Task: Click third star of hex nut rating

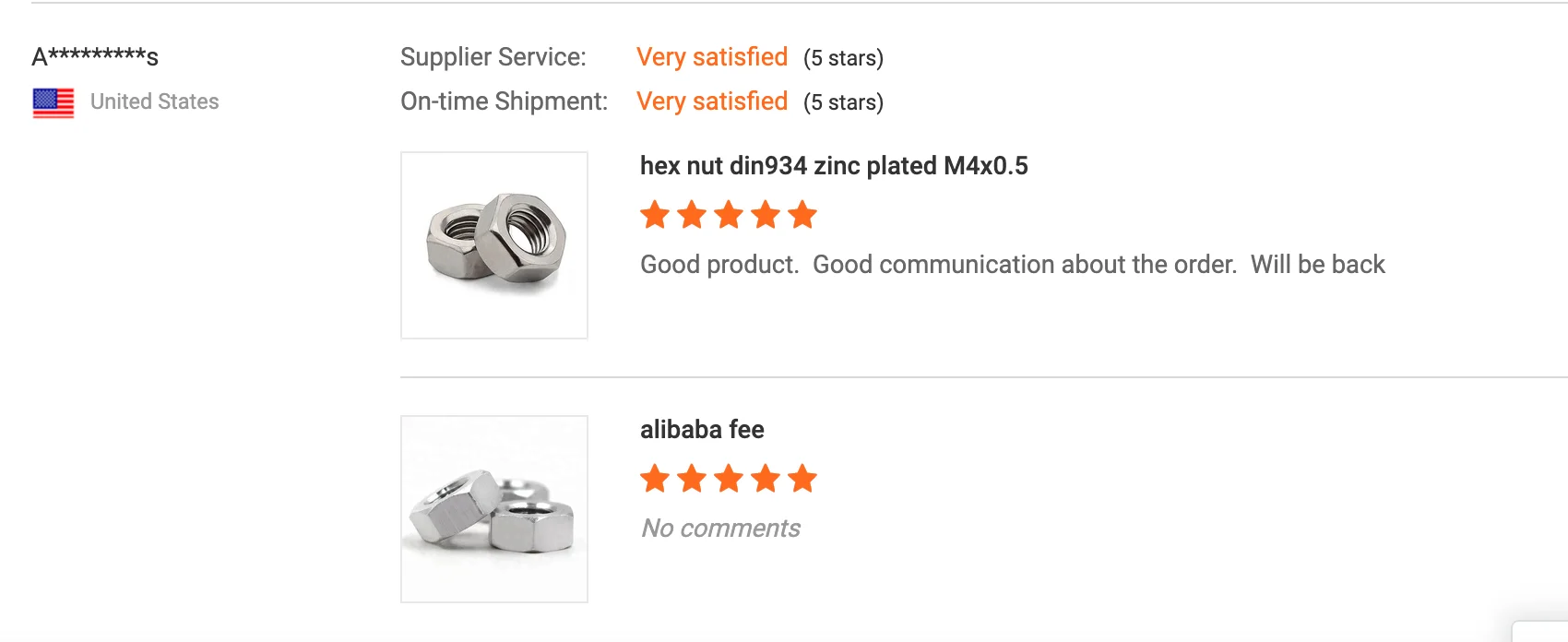Action: (x=729, y=215)
